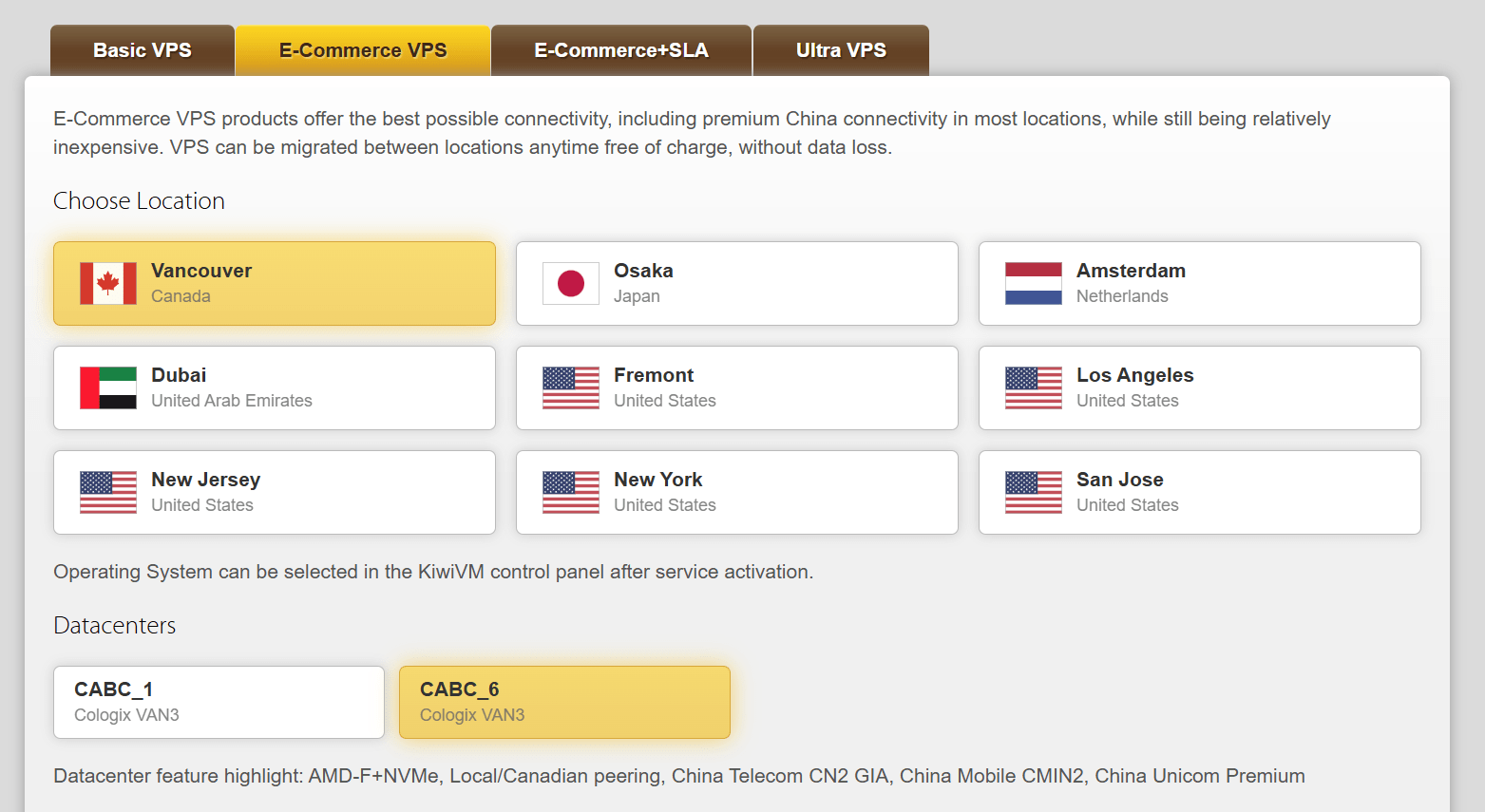Pick the Amsterdam, Netherlands location card
The width and height of the screenshot is (1485, 812).
pos(1200,283)
